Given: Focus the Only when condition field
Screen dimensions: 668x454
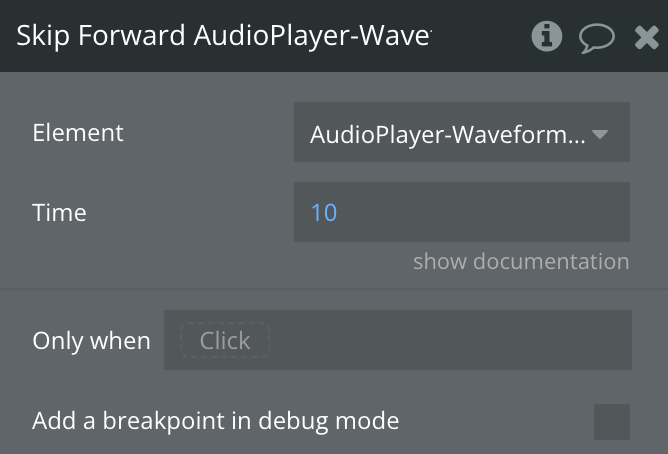Looking at the screenshot, I should [x=450, y=341].
